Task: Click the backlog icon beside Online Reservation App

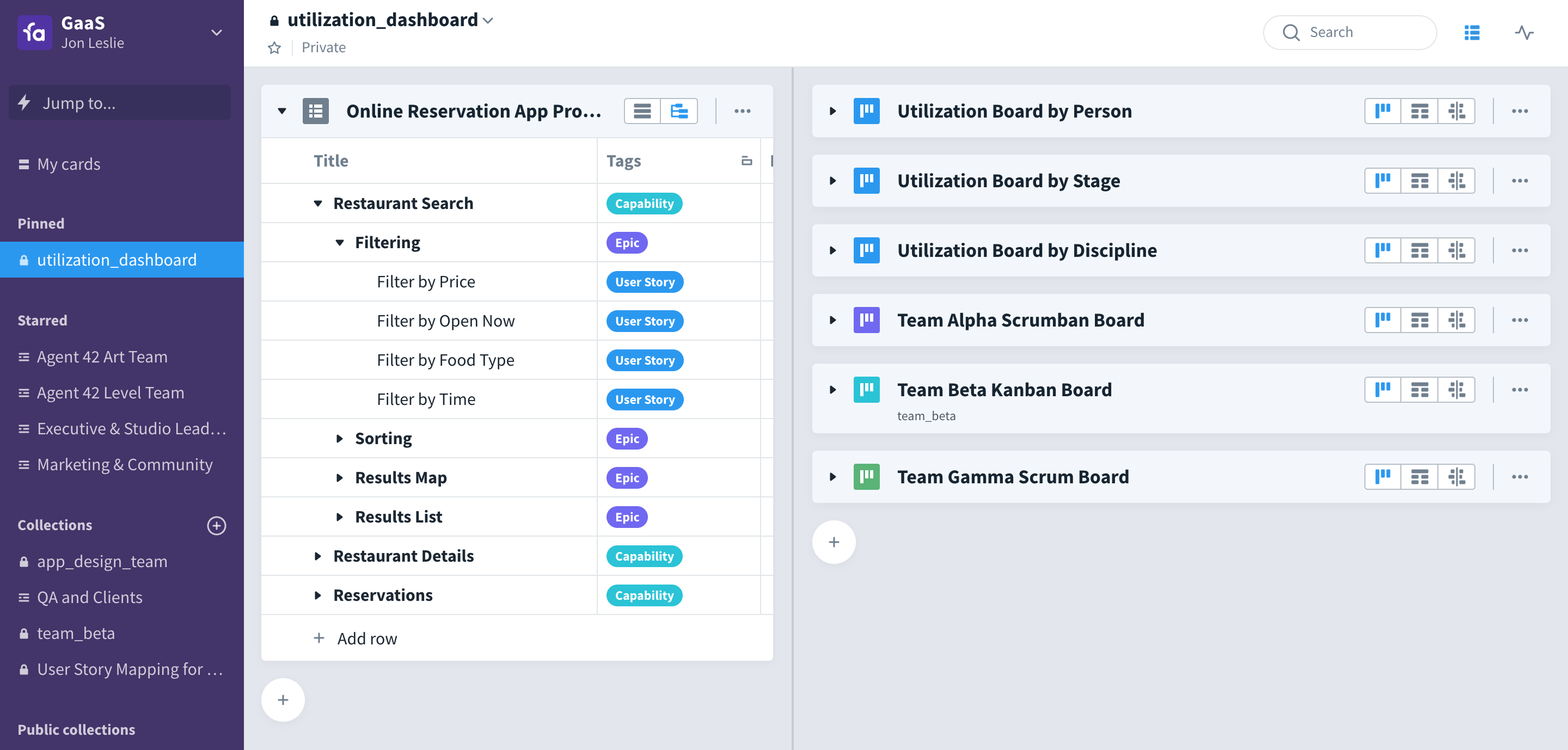Action: pos(315,110)
